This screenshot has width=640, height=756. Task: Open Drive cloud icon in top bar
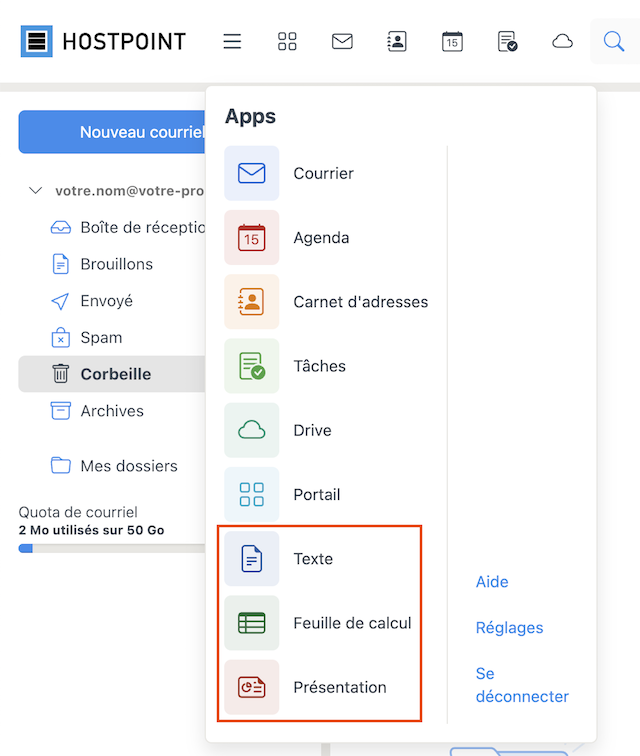coord(562,41)
